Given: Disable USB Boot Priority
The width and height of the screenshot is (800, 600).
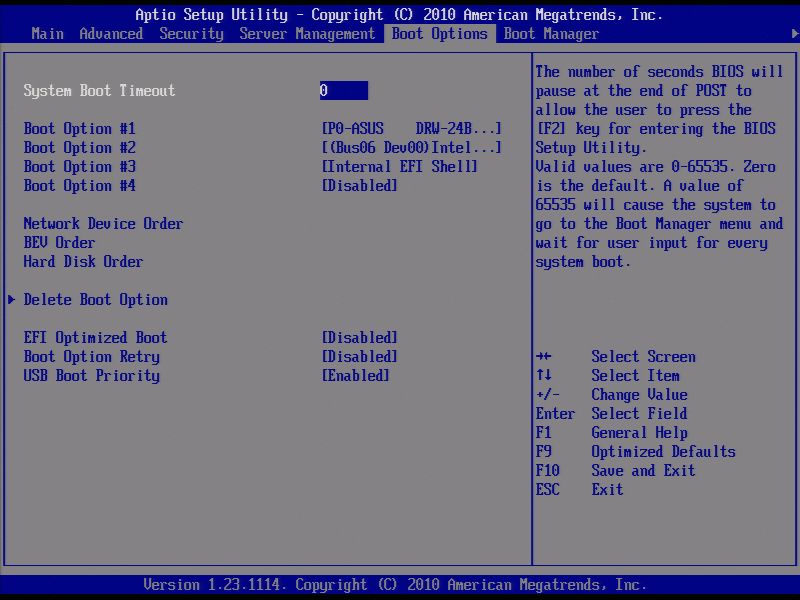Looking at the screenshot, I should [356, 375].
